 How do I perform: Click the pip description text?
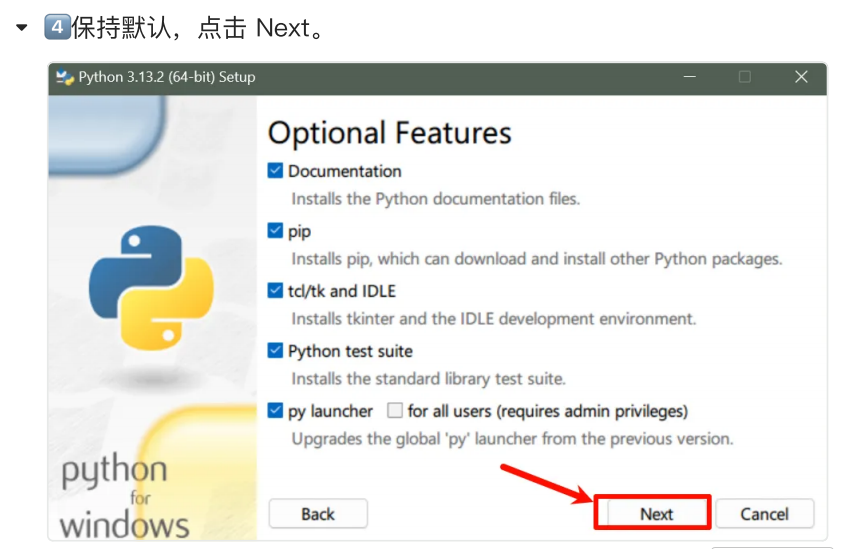(x=537, y=259)
